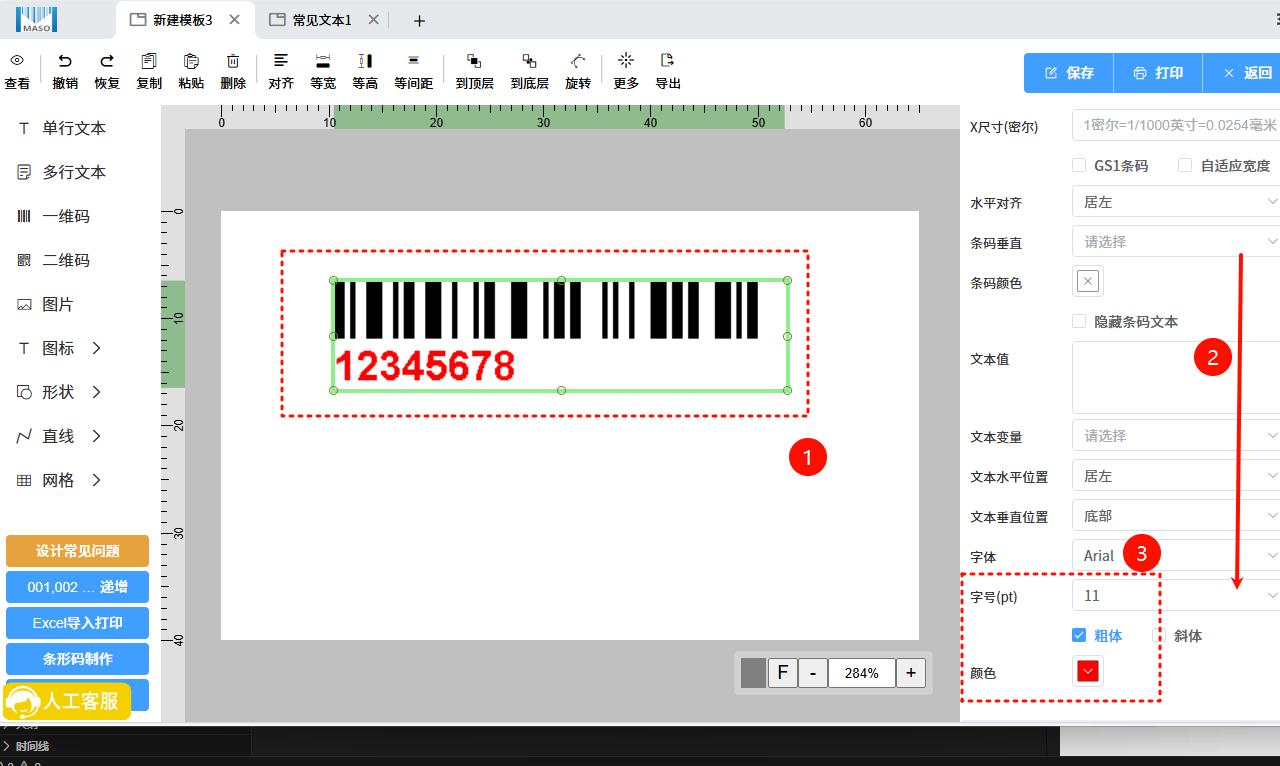Expand the Shapes (形状) submenu

pos(60,392)
